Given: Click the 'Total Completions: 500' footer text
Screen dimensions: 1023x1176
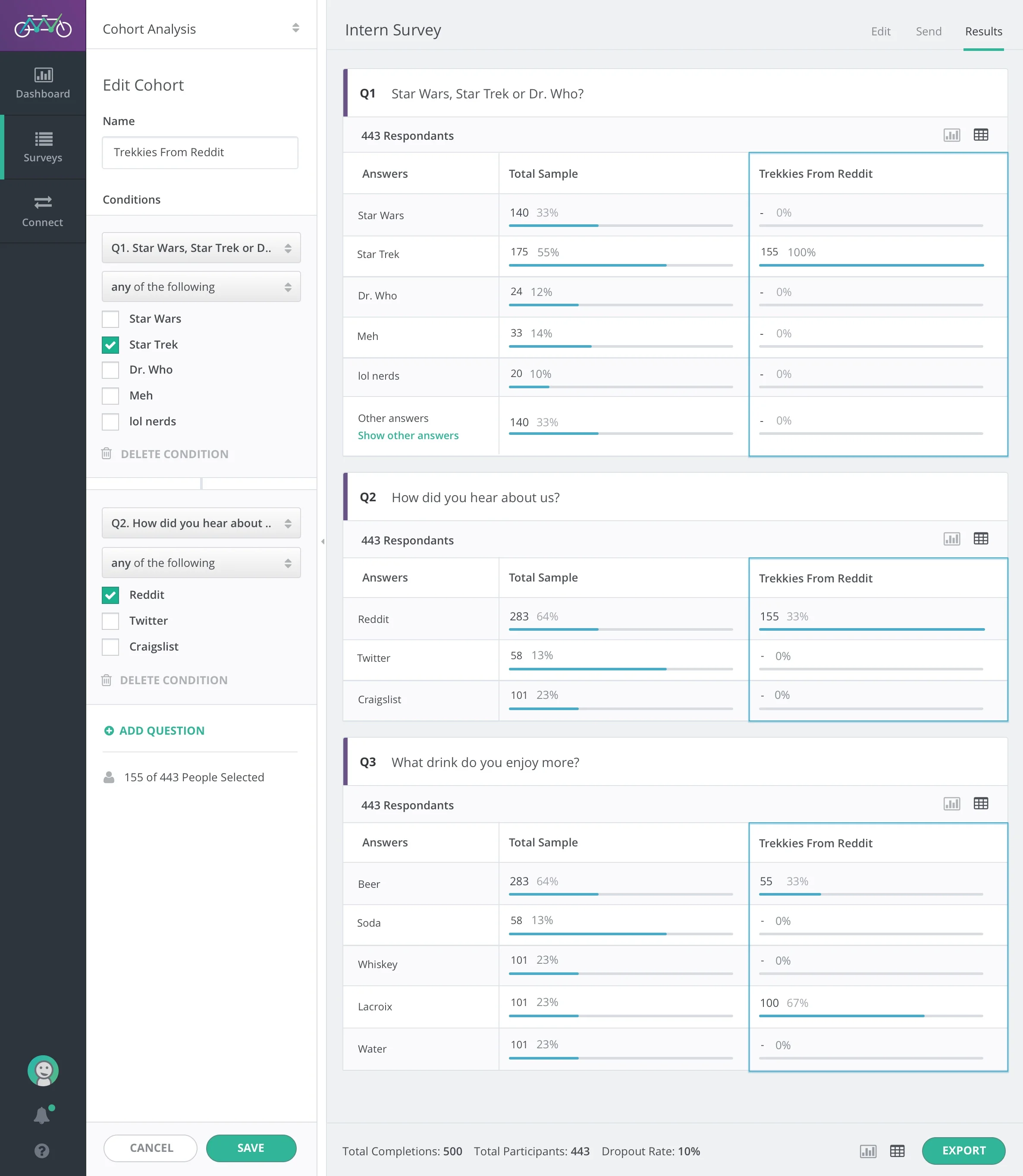Looking at the screenshot, I should tap(402, 1151).
